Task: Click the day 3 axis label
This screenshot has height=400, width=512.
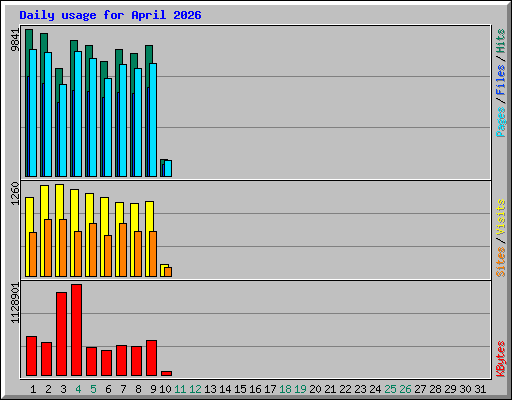Action: (x=63, y=389)
